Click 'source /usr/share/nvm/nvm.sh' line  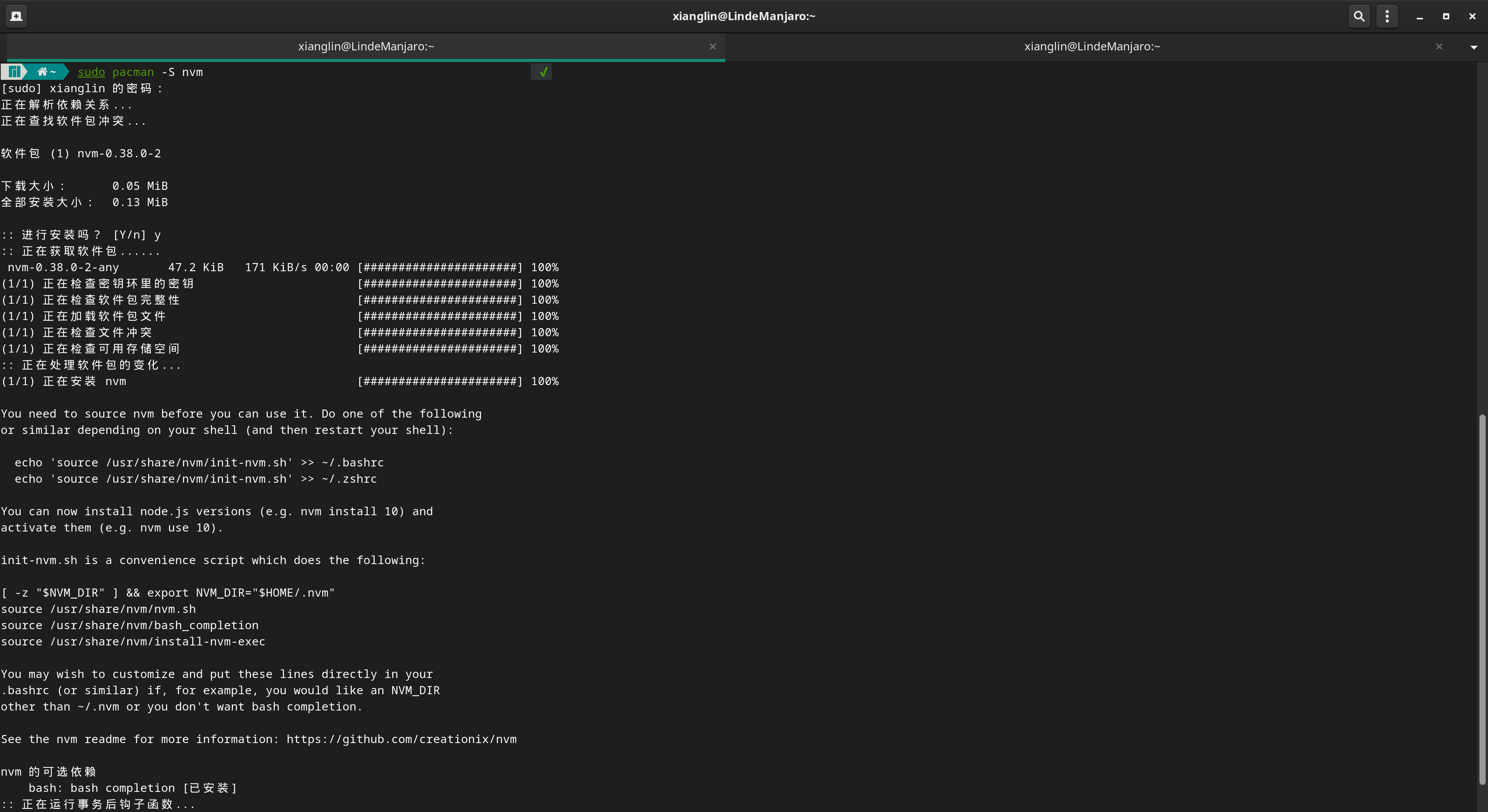click(98, 609)
